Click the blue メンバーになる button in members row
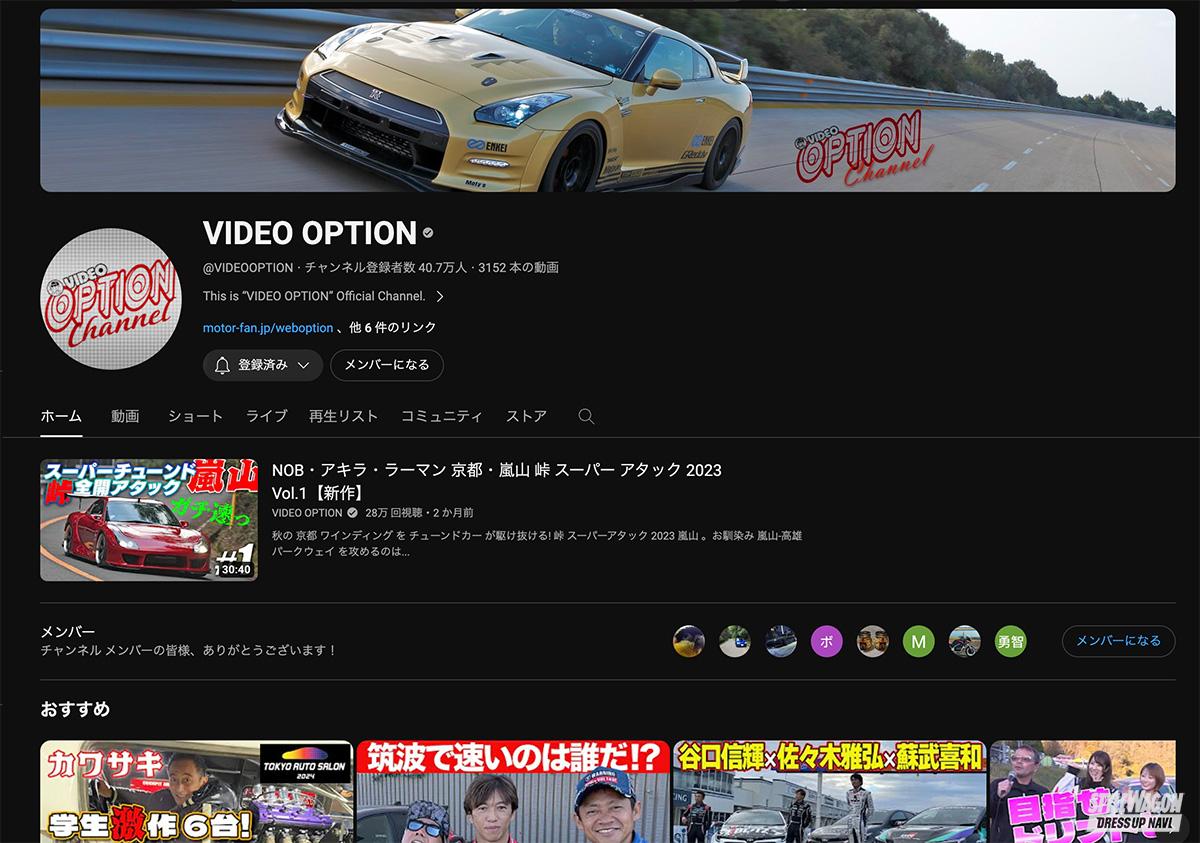 (x=1118, y=641)
